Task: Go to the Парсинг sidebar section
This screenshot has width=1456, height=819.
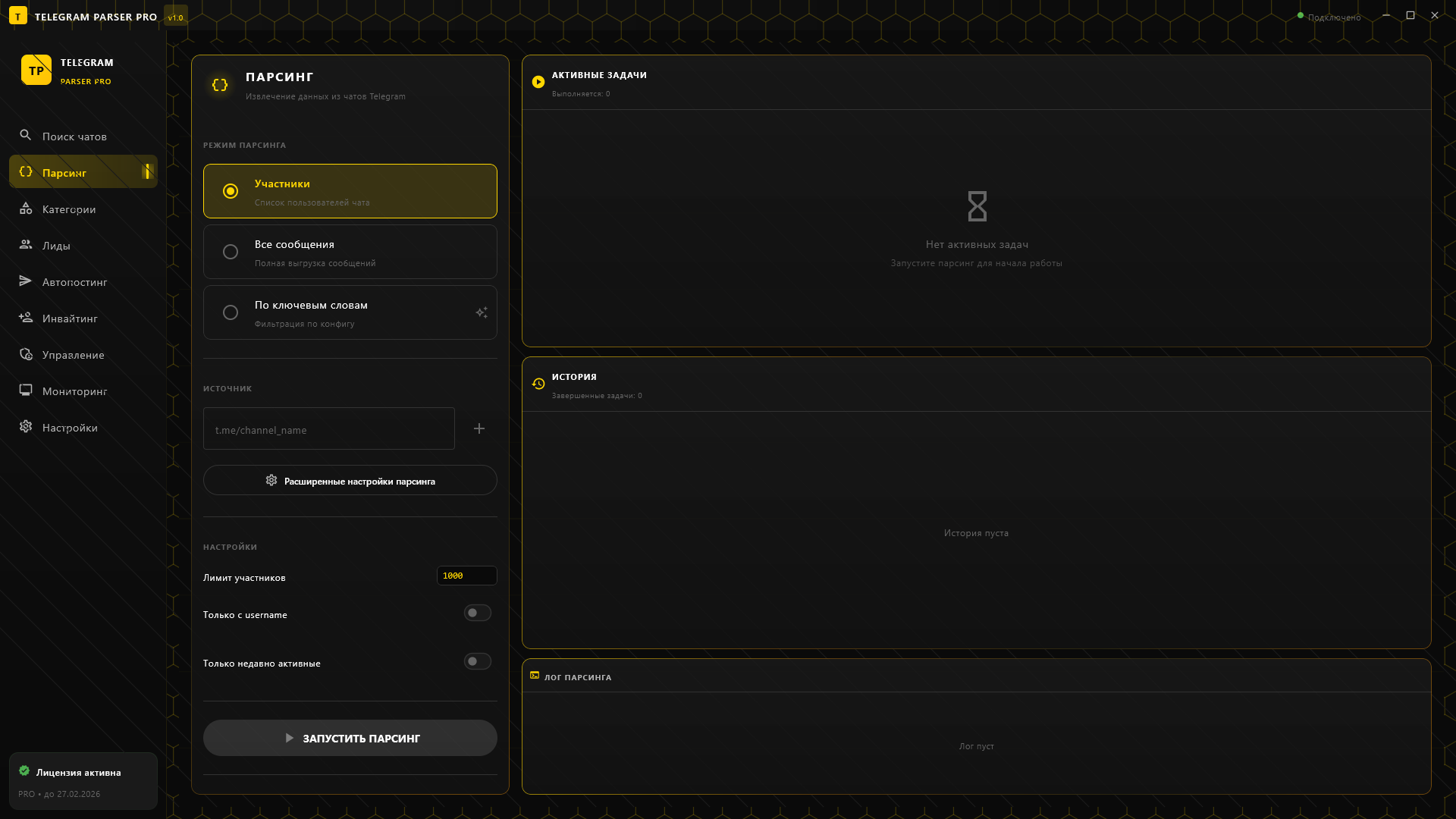Action: coord(64,173)
